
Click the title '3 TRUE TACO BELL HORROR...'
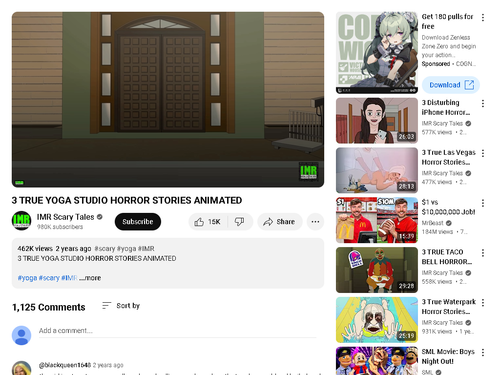pos(447,257)
